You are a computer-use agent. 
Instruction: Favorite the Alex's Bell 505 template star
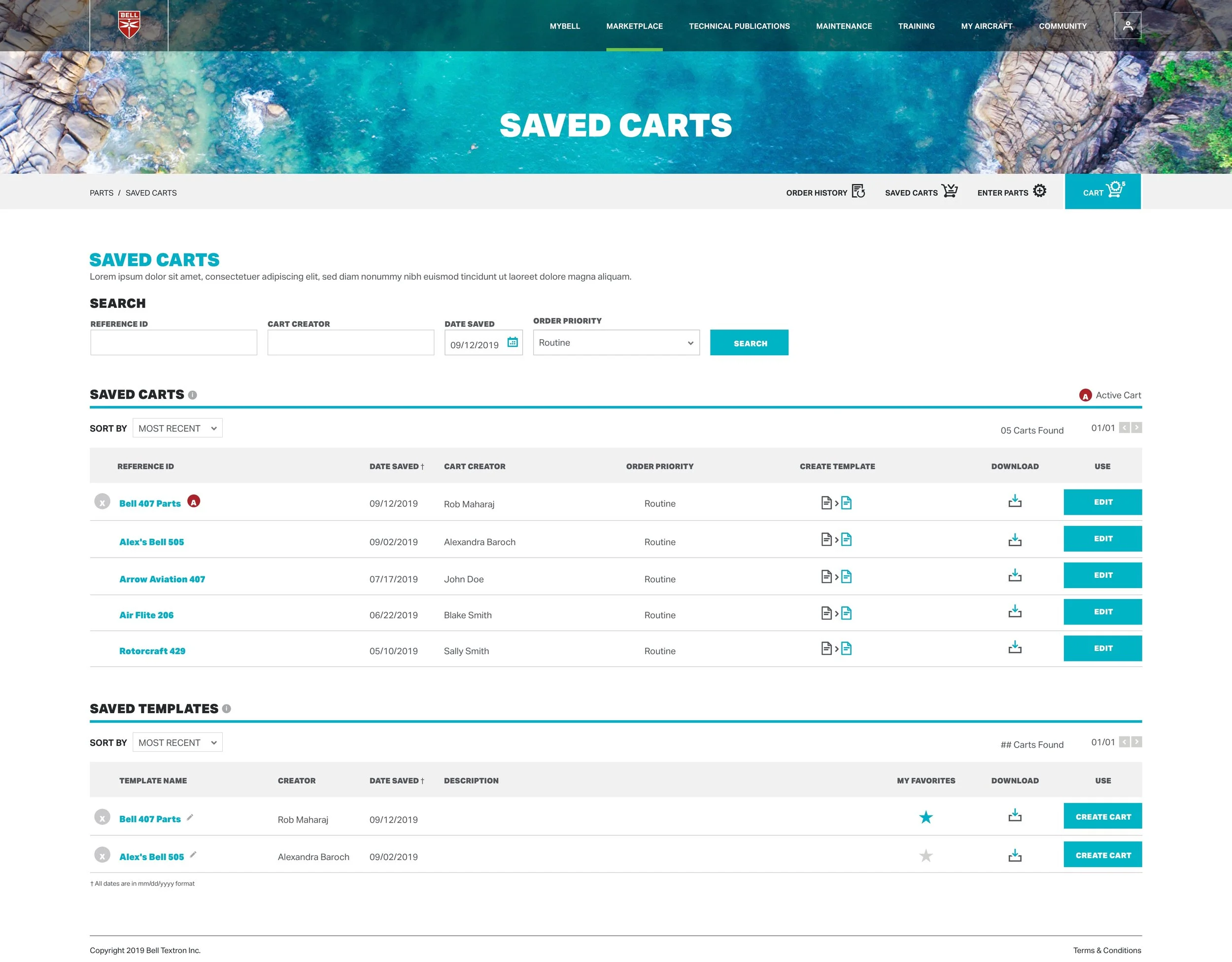925,856
